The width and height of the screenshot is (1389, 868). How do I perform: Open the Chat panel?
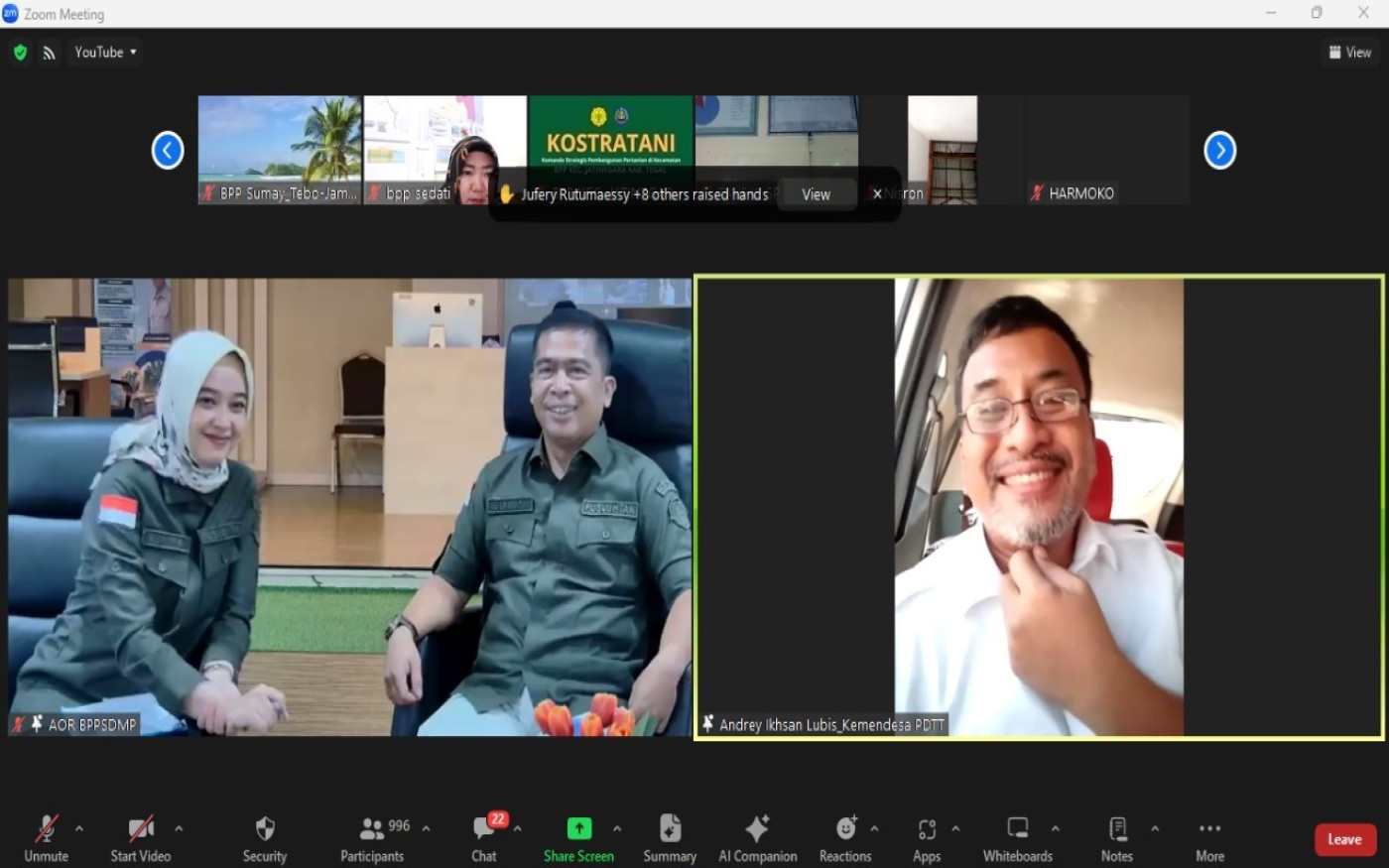(x=484, y=838)
